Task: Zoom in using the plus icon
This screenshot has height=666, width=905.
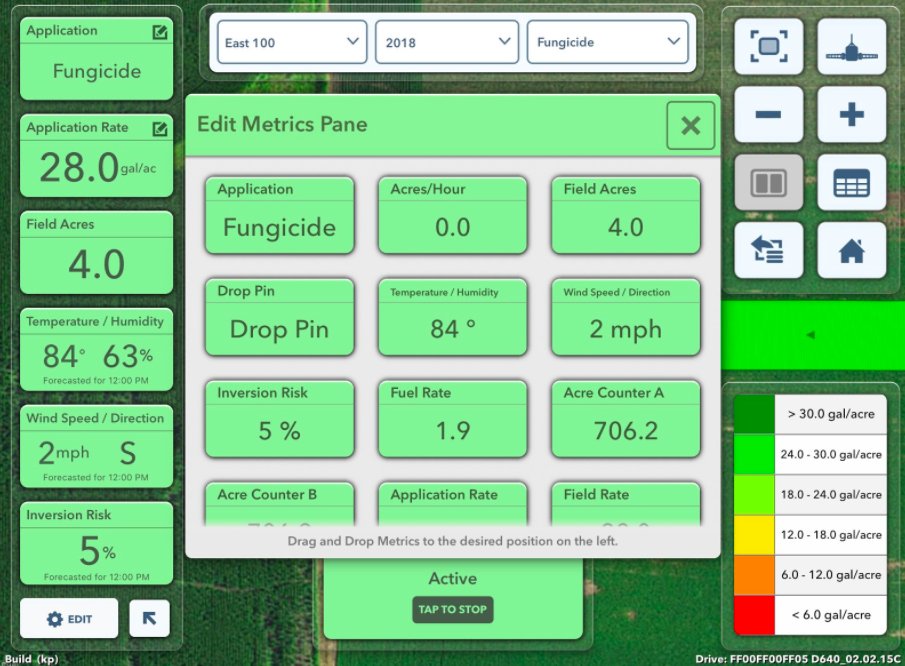Action: tap(850, 114)
